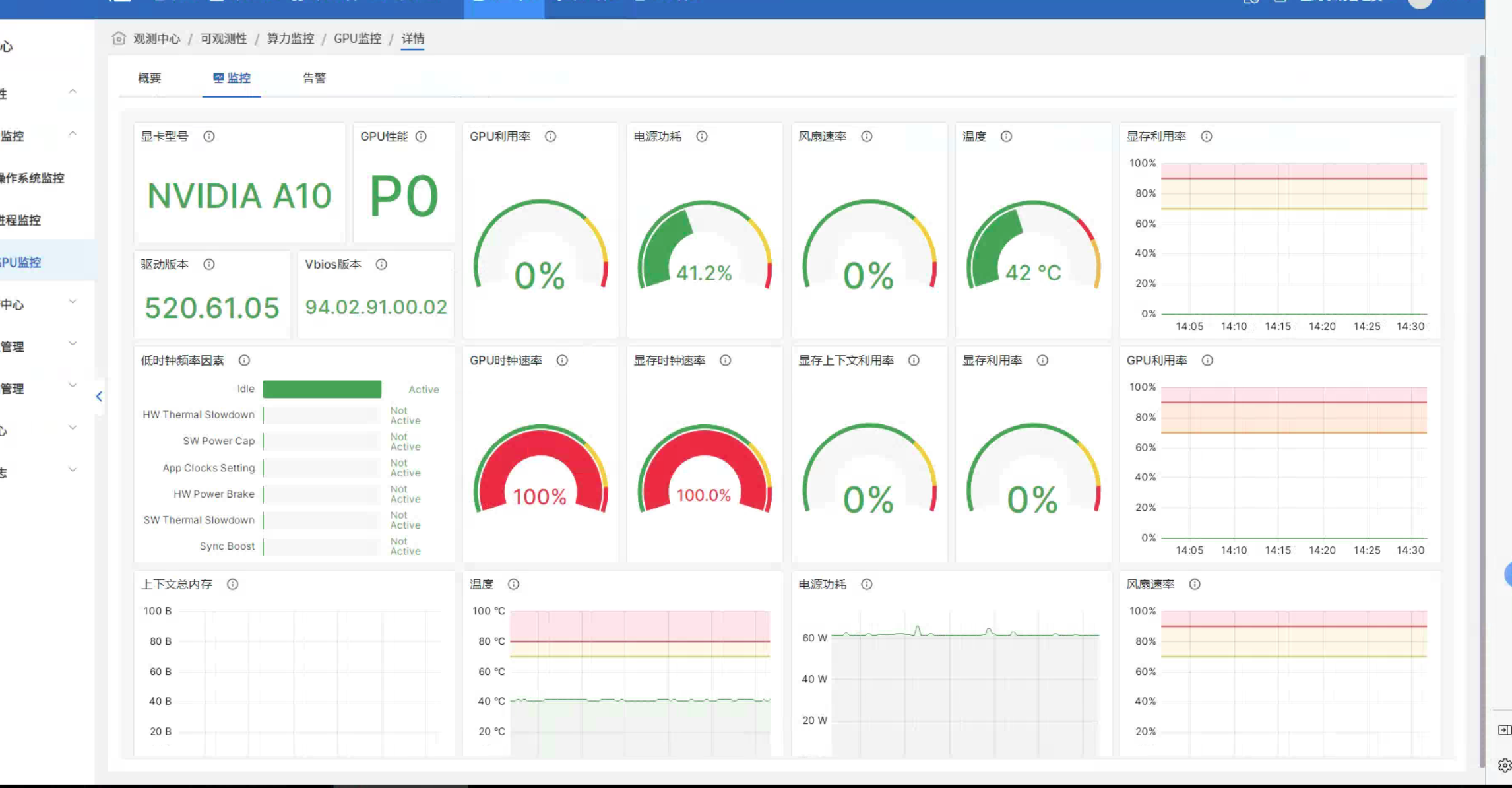Open the 告警 tab

[314, 78]
